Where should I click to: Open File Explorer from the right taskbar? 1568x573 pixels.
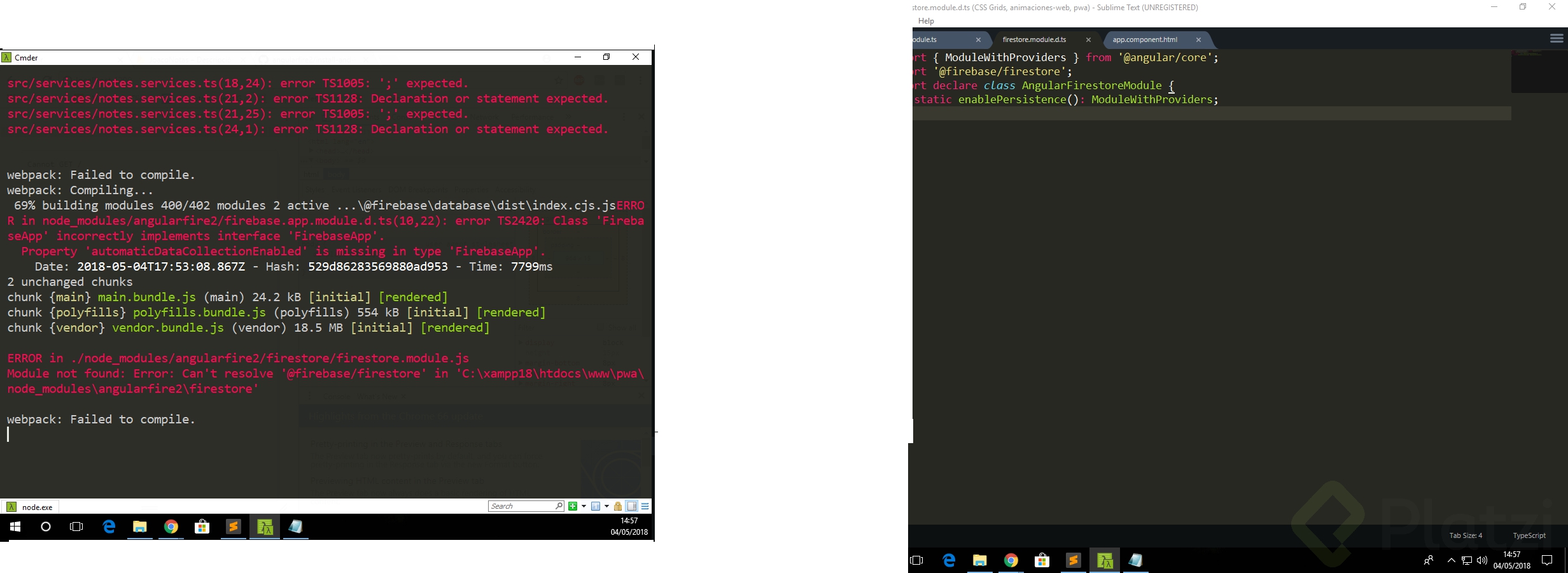coord(980,560)
